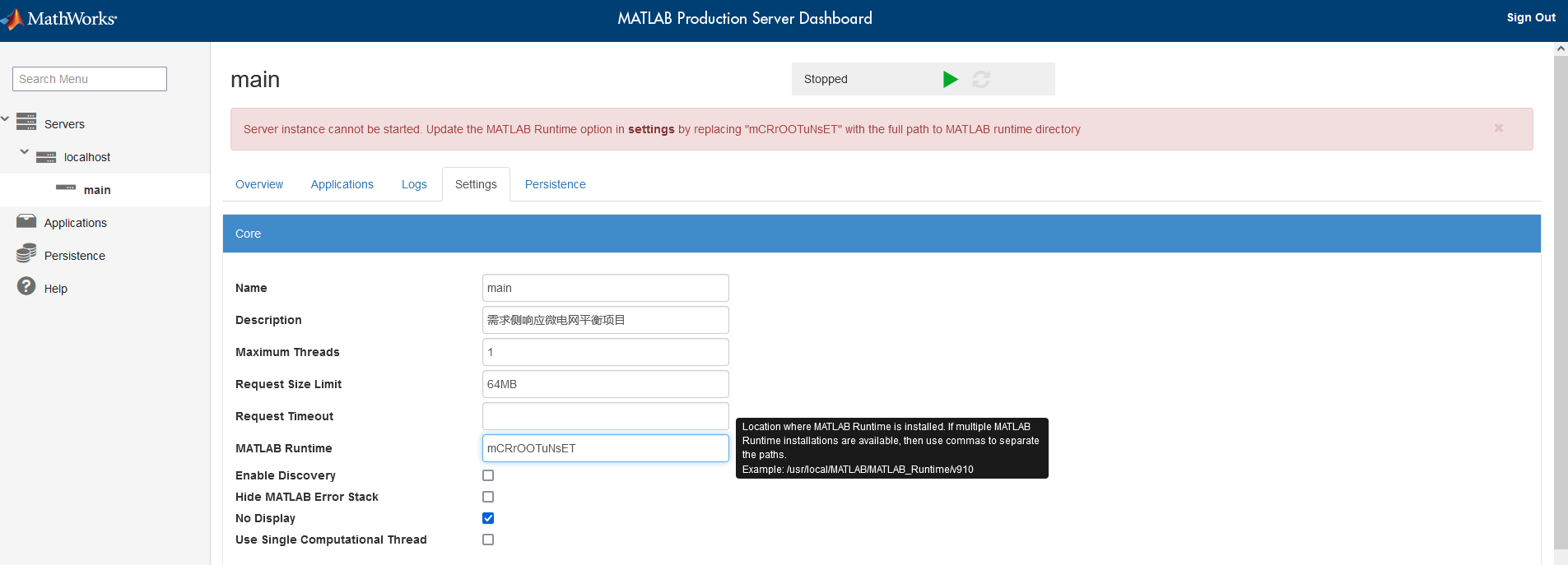1568x565 pixels.
Task: Open Applications in the sidebar
Action: [76, 223]
